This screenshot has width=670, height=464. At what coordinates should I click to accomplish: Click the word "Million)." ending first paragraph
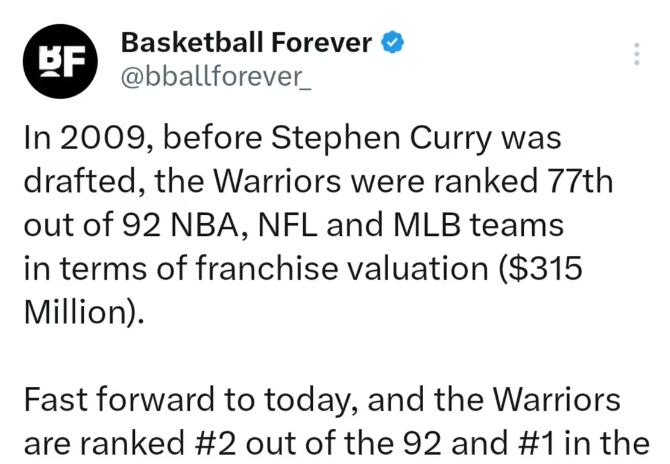click(84, 314)
